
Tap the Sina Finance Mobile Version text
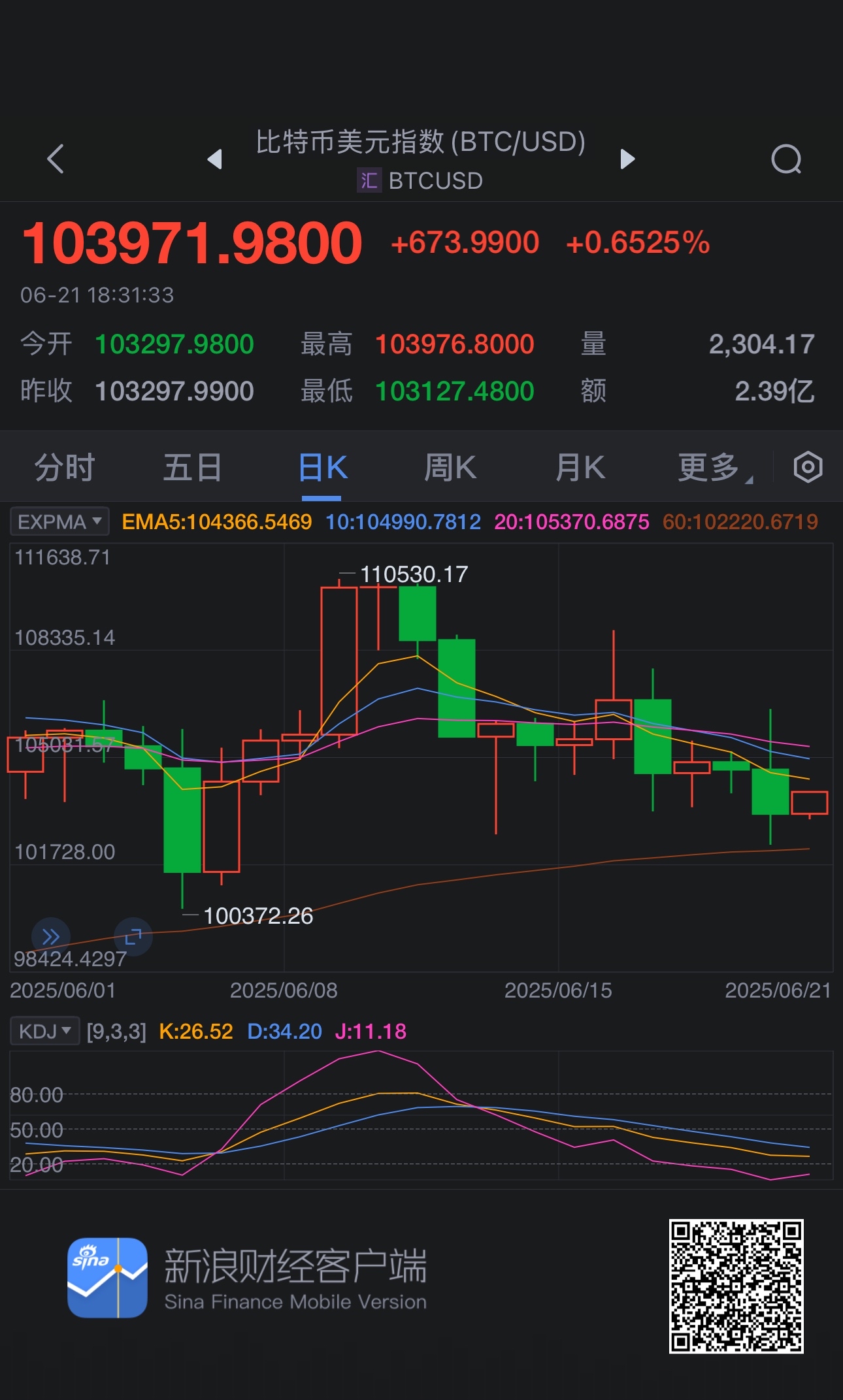[295, 1302]
